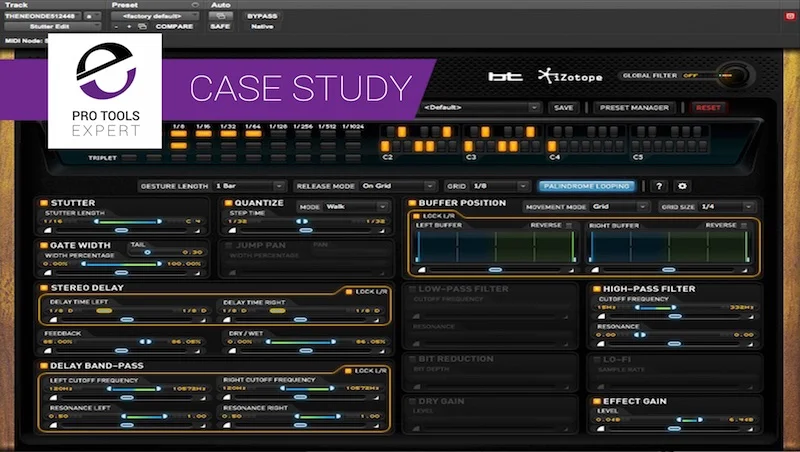Click the Stutter Length range slider

[x=128, y=221]
